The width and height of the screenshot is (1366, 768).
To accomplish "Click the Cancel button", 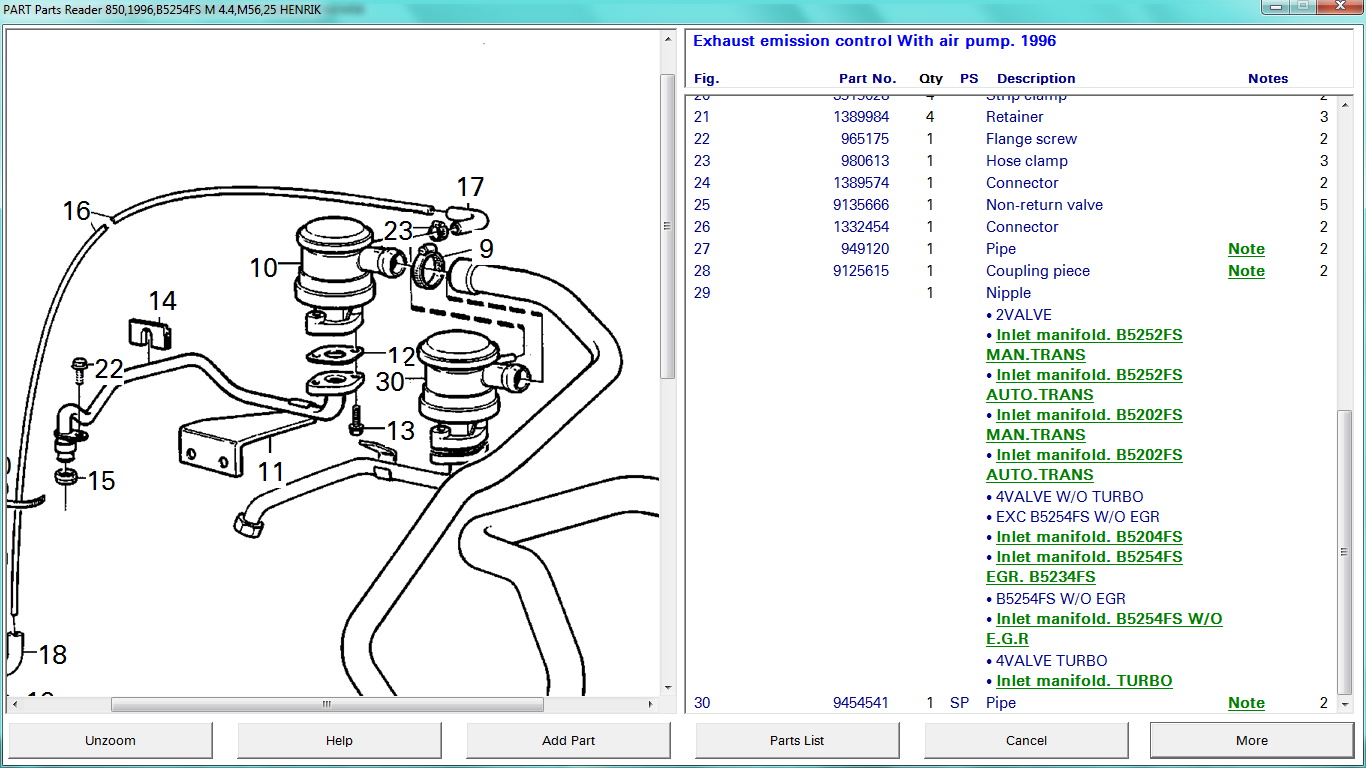I will (1026, 741).
